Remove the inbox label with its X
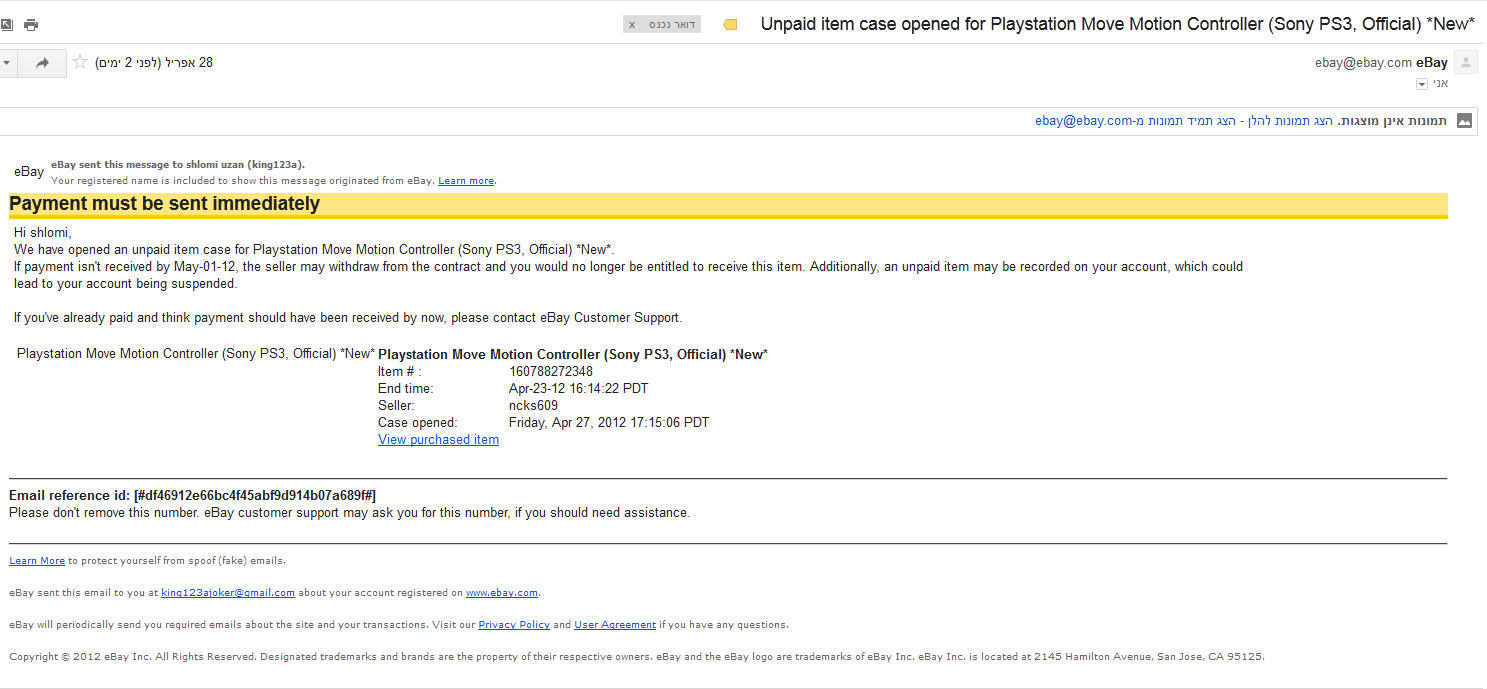Image resolution: width=1487 pixels, height=689 pixels. tap(632, 24)
